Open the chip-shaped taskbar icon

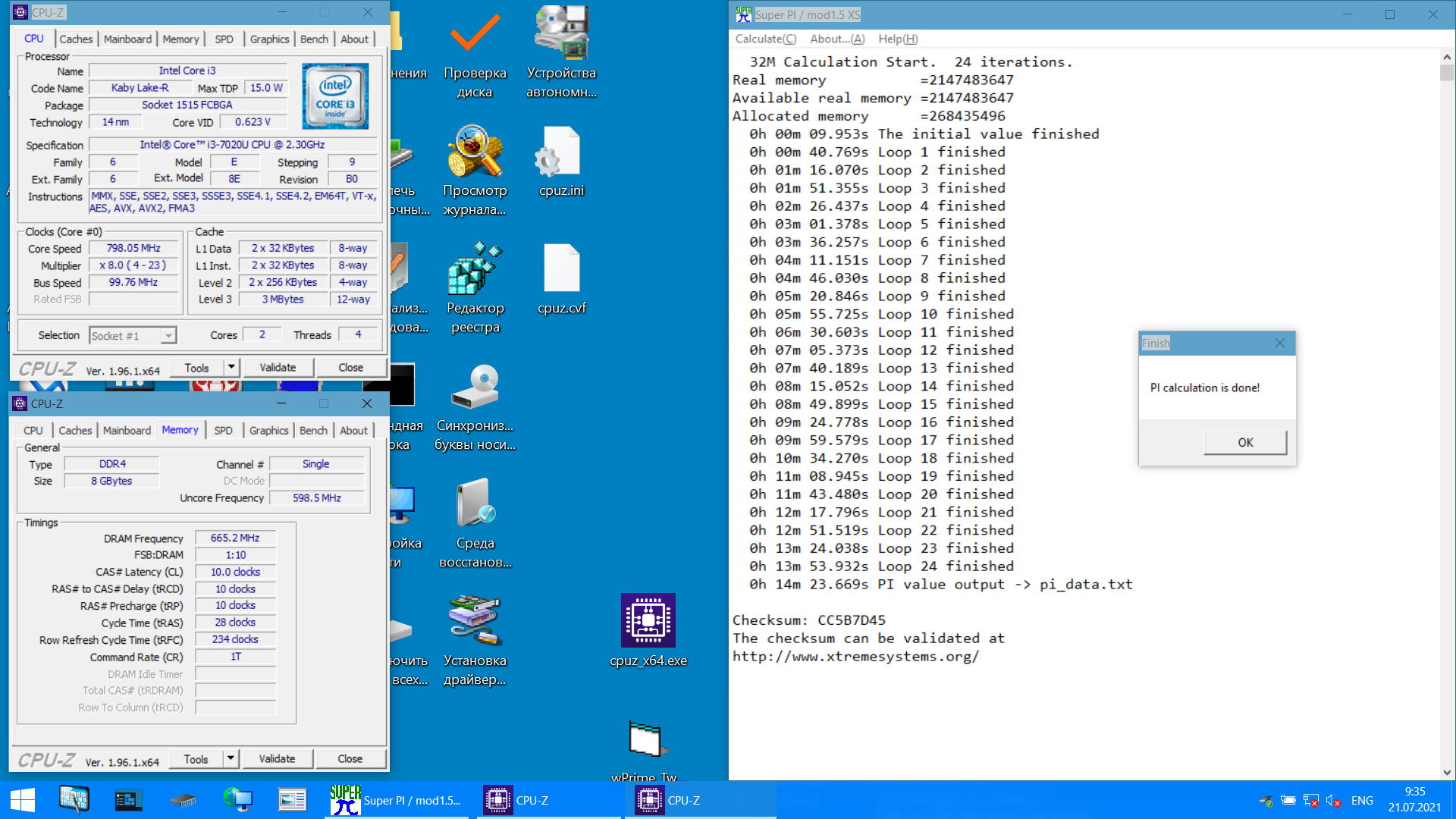(184, 800)
